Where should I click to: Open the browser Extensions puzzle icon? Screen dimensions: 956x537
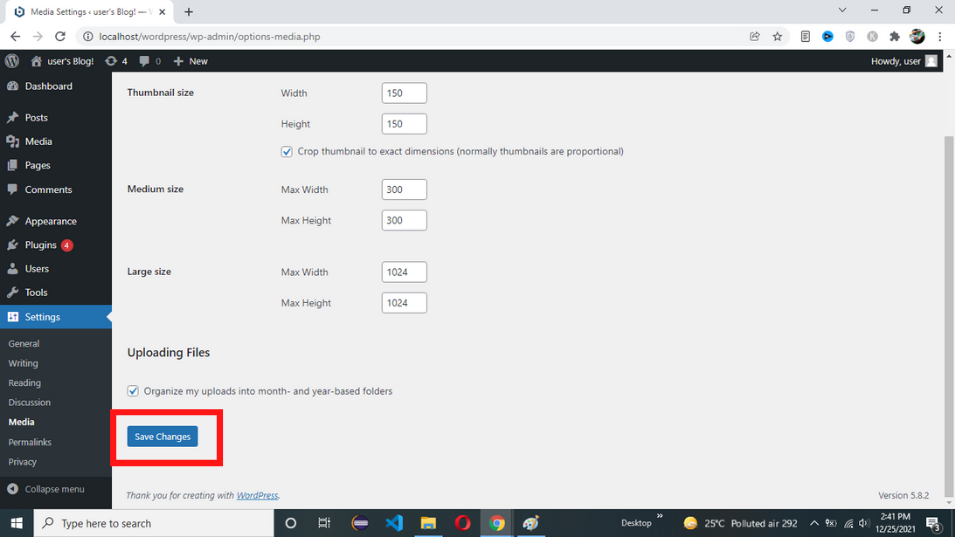tap(894, 37)
